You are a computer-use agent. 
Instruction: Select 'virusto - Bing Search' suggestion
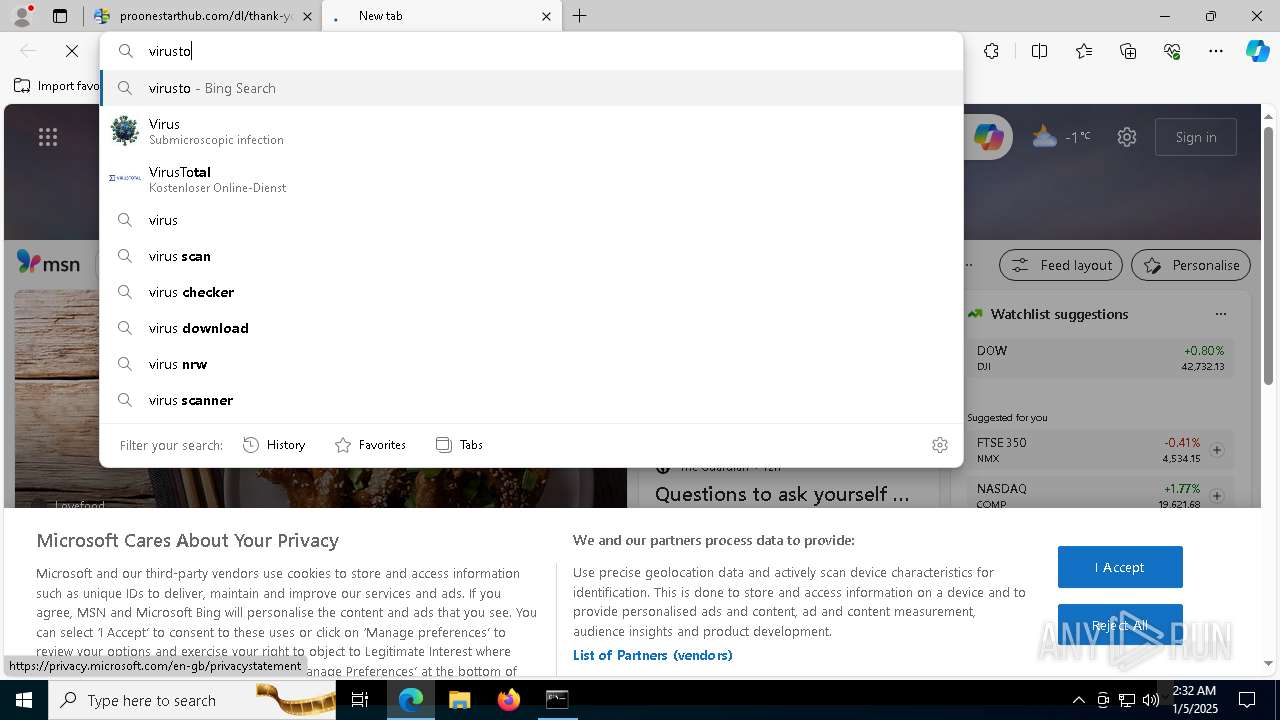pos(531,88)
